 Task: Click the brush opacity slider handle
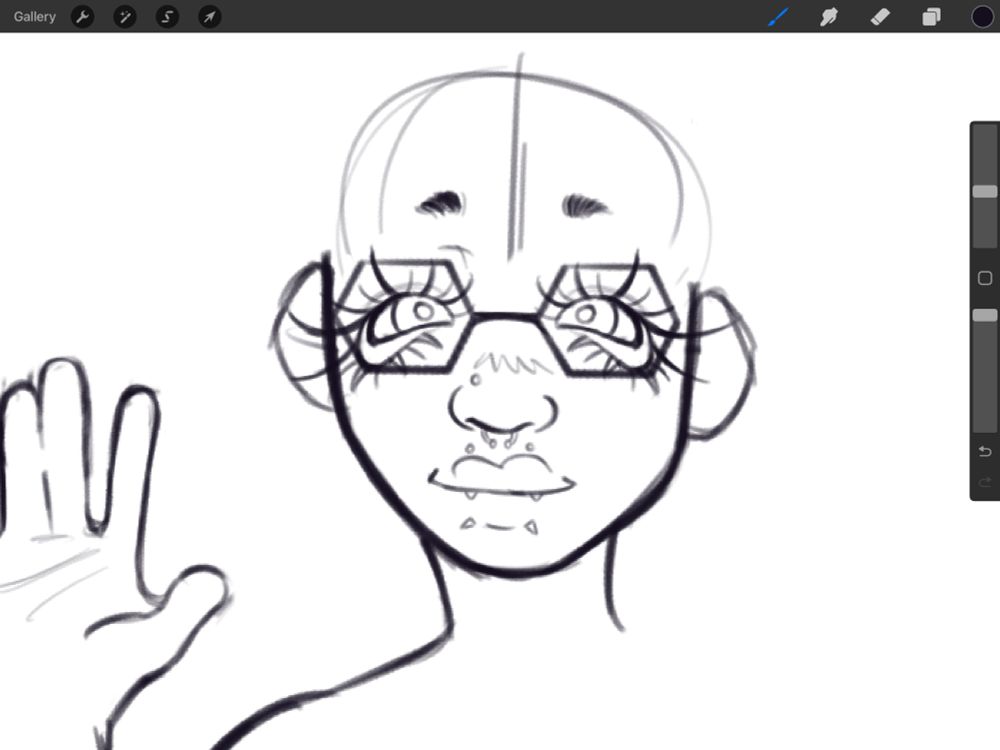[x=985, y=316]
